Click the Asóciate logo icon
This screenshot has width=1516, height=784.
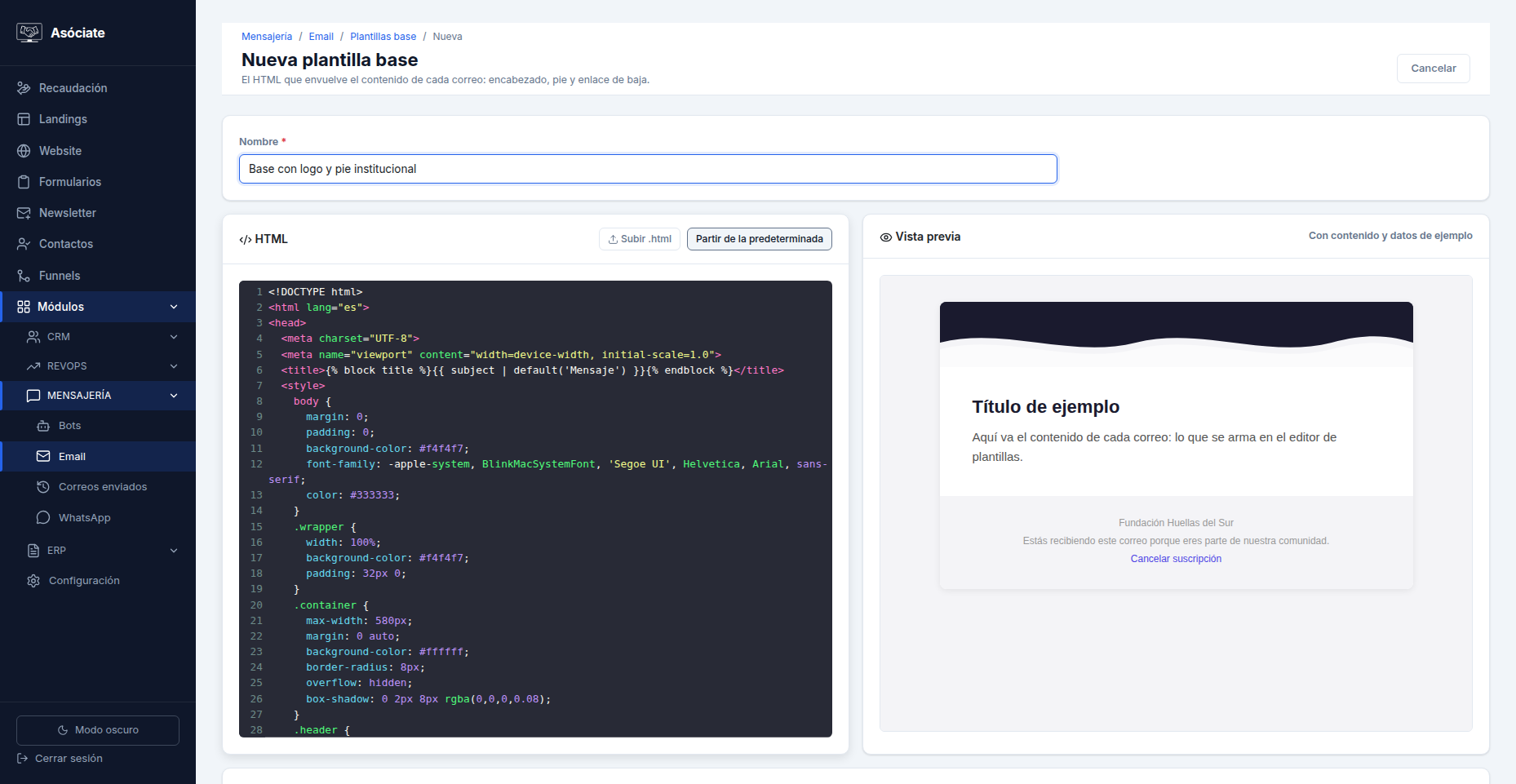29,33
